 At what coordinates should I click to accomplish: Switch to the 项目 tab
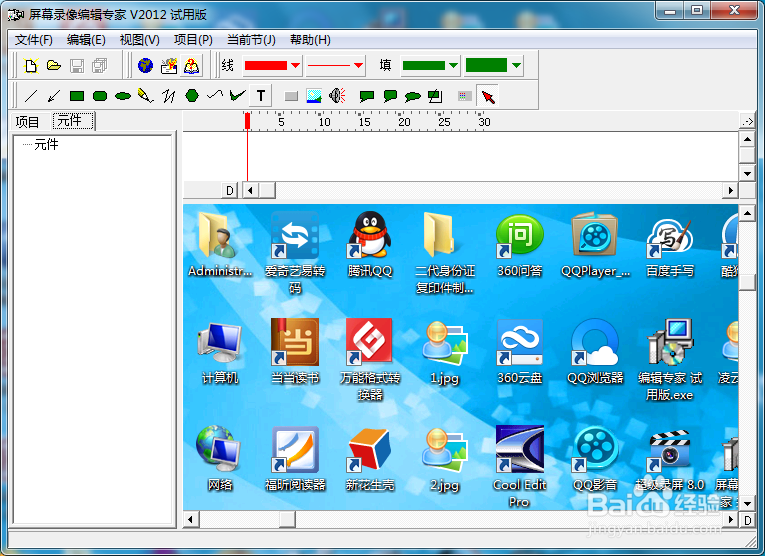(x=27, y=122)
